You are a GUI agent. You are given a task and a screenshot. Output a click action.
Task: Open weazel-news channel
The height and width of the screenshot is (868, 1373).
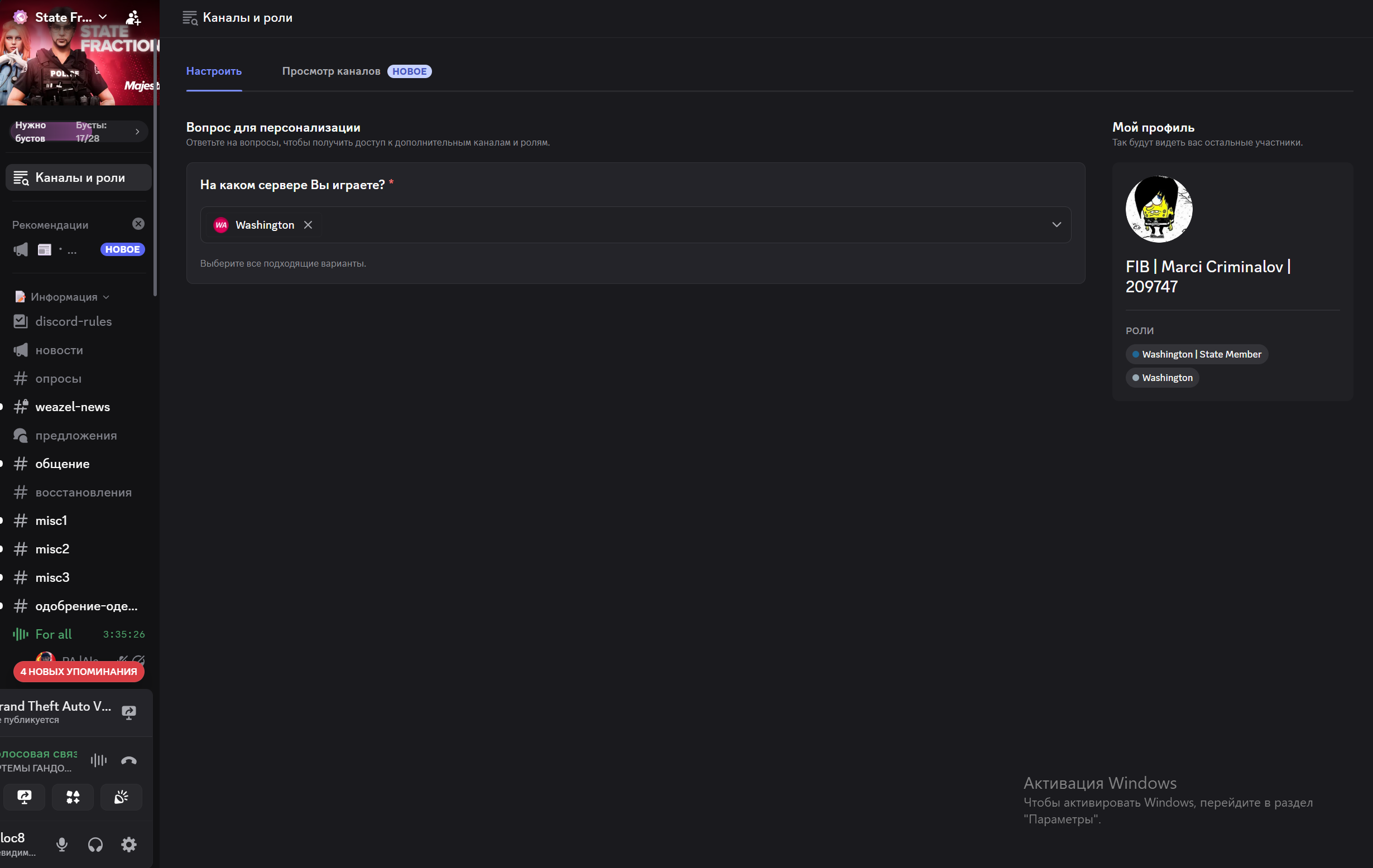click(x=73, y=407)
